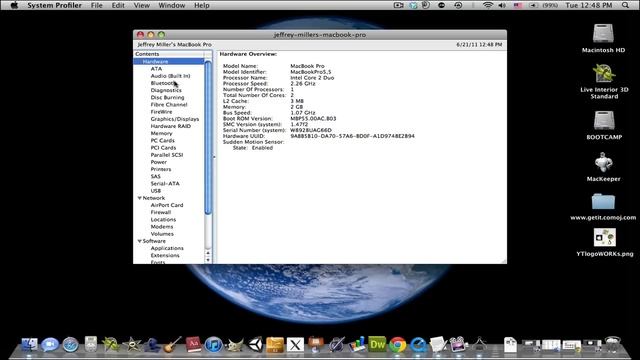Viewport: 640px width, 360px height.
Task: Select Fibre Channel in the sidebar
Action: [169, 104]
